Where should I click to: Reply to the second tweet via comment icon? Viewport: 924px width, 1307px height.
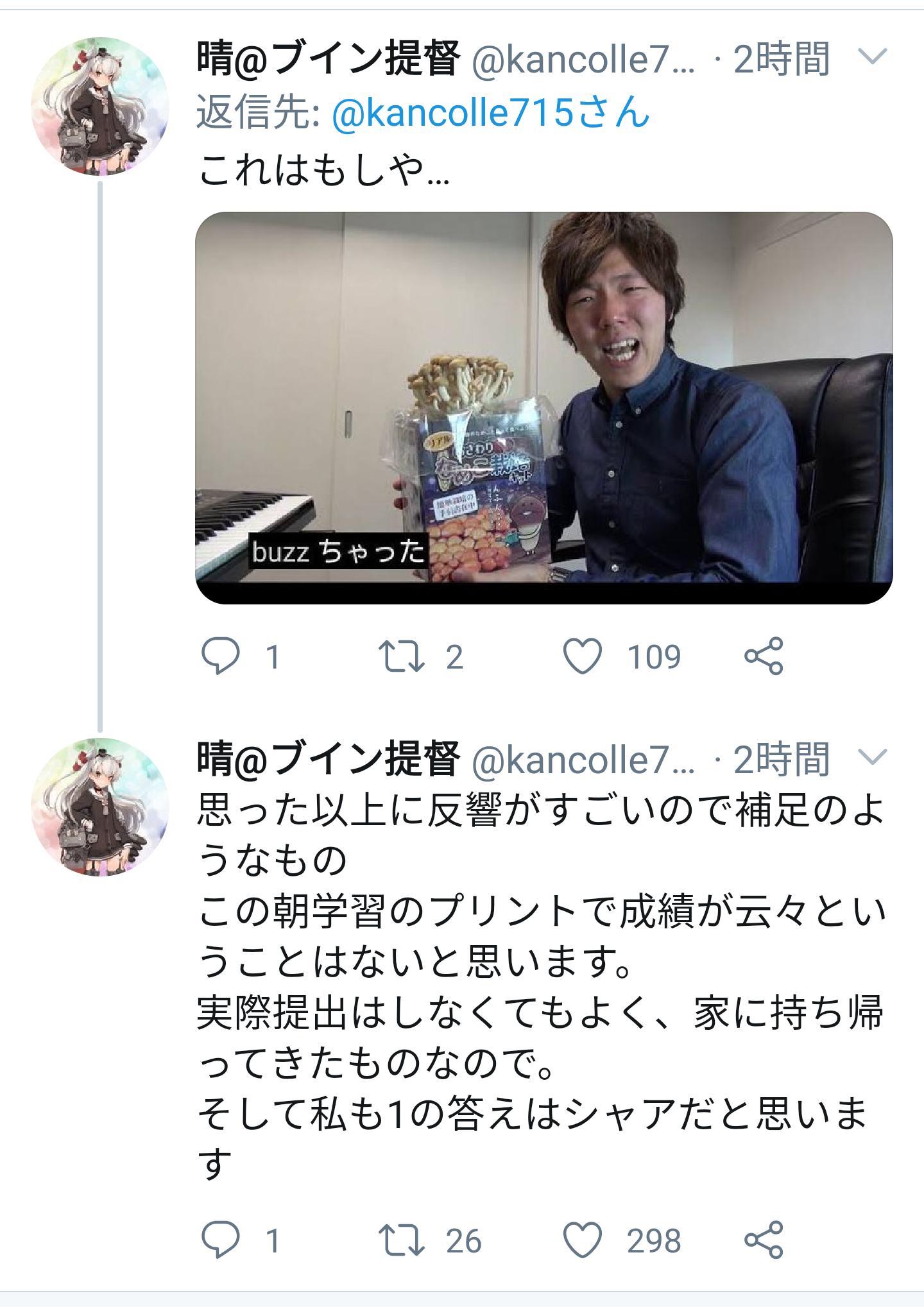(x=221, y=1240)
